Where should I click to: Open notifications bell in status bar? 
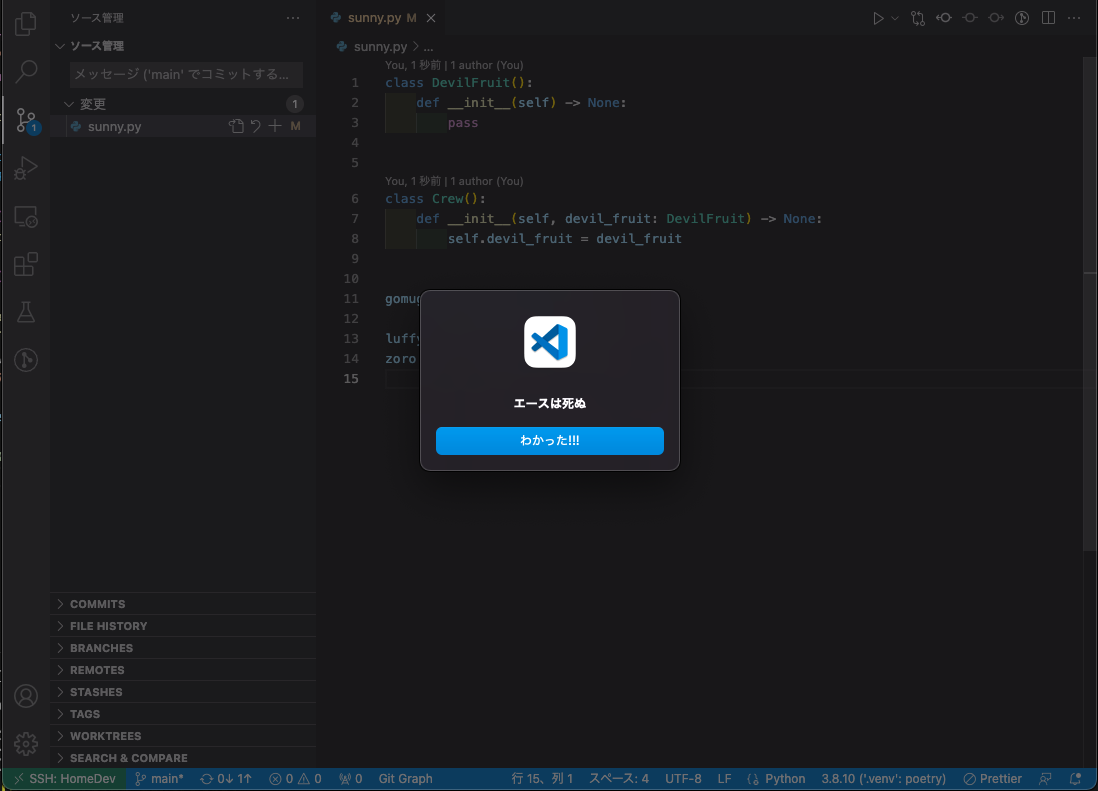(x=1076, y=779)
